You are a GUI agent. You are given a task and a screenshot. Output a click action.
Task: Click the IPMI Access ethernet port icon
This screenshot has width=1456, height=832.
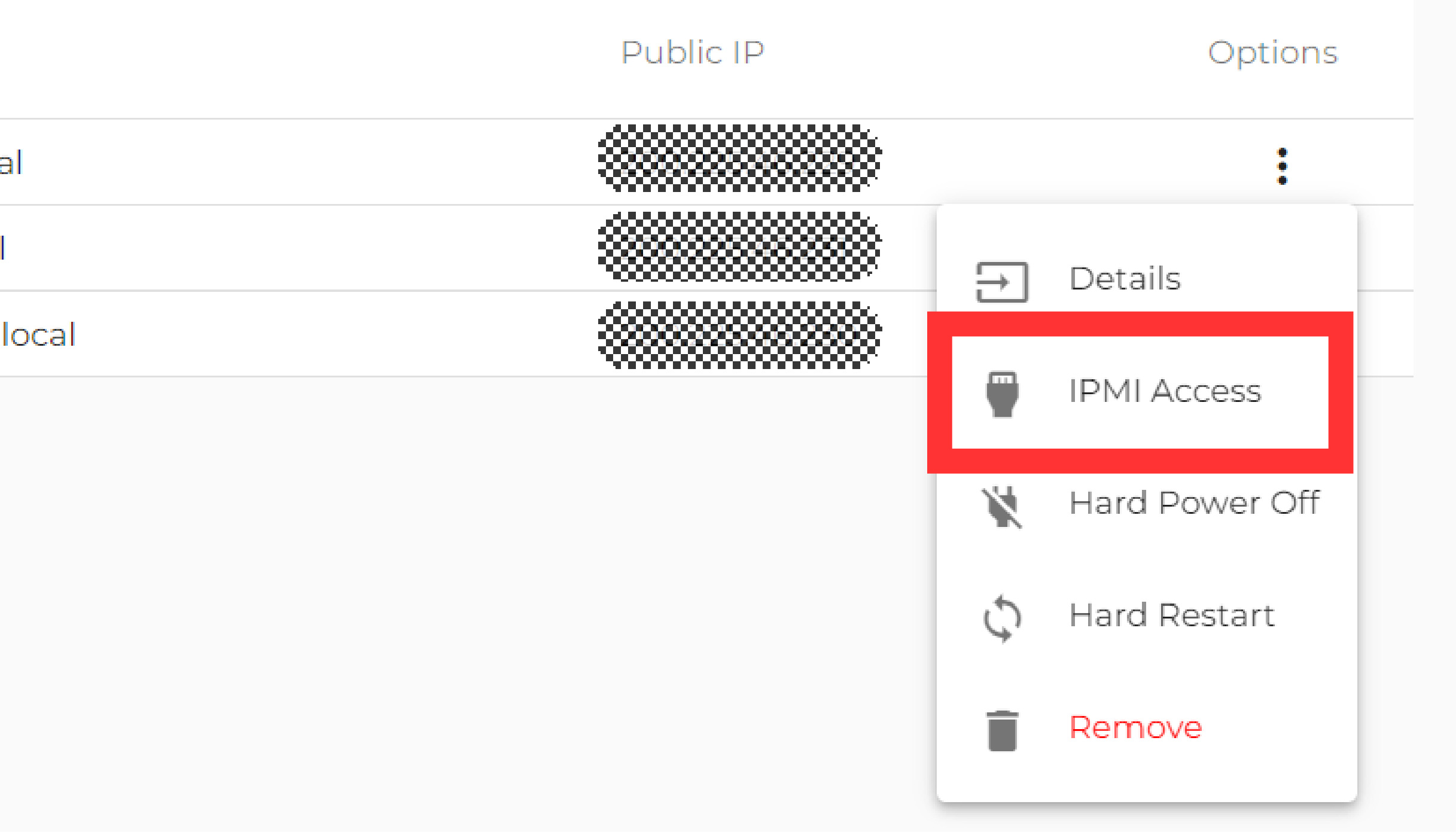tap(1002, 394)
